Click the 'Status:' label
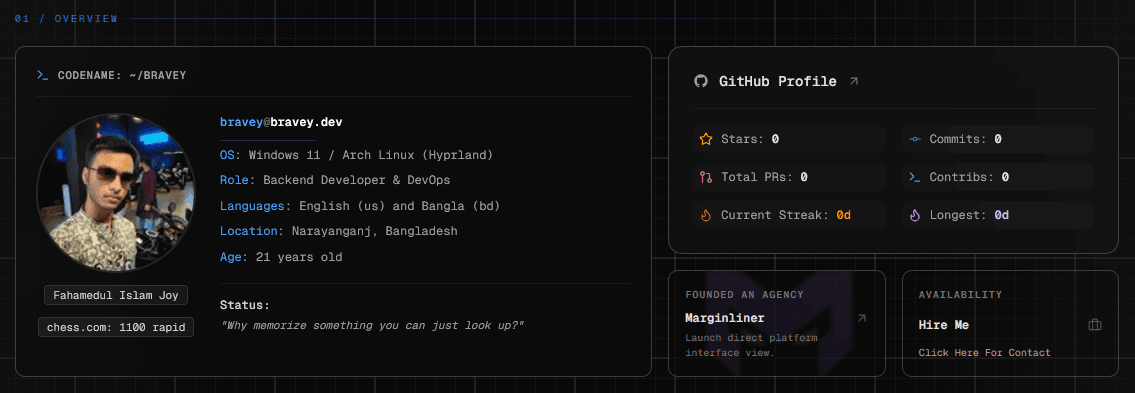1135x393 pixels. pyautogui.click(x=245, y=305)
